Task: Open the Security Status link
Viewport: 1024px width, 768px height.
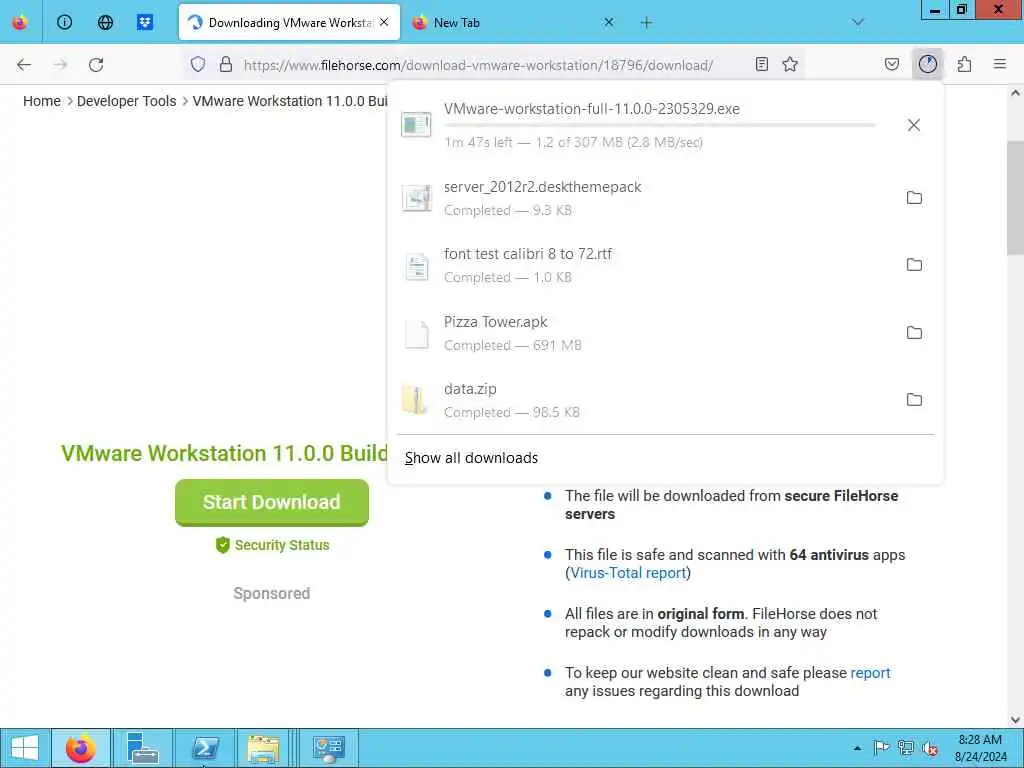Action: (x=272, y=545)
